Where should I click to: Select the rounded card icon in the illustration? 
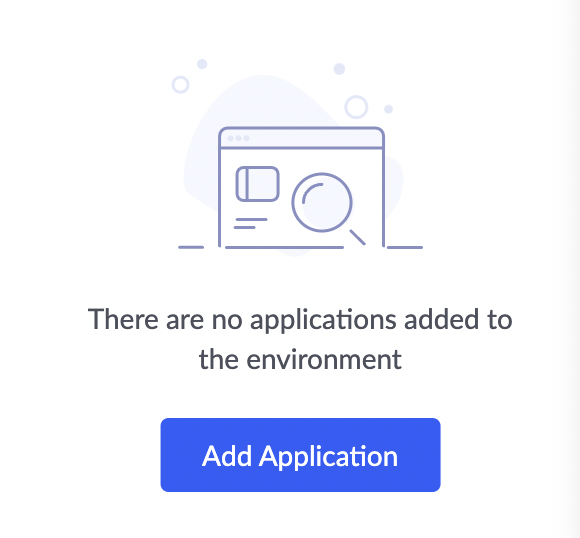point(257,184)
